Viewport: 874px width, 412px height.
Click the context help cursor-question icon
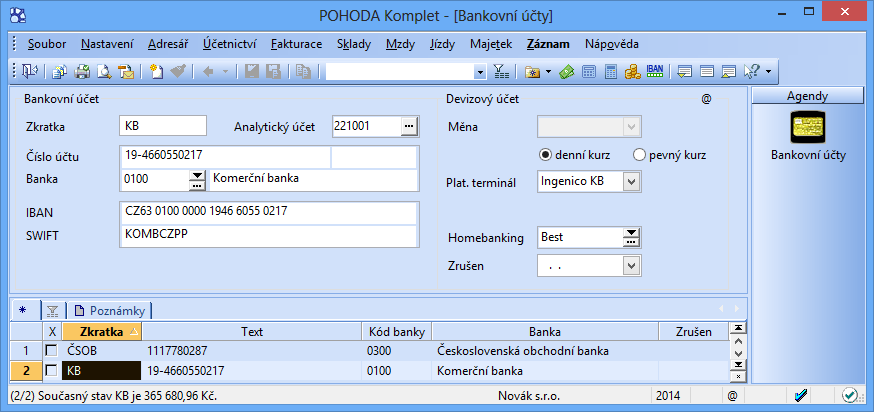(752, 71)
